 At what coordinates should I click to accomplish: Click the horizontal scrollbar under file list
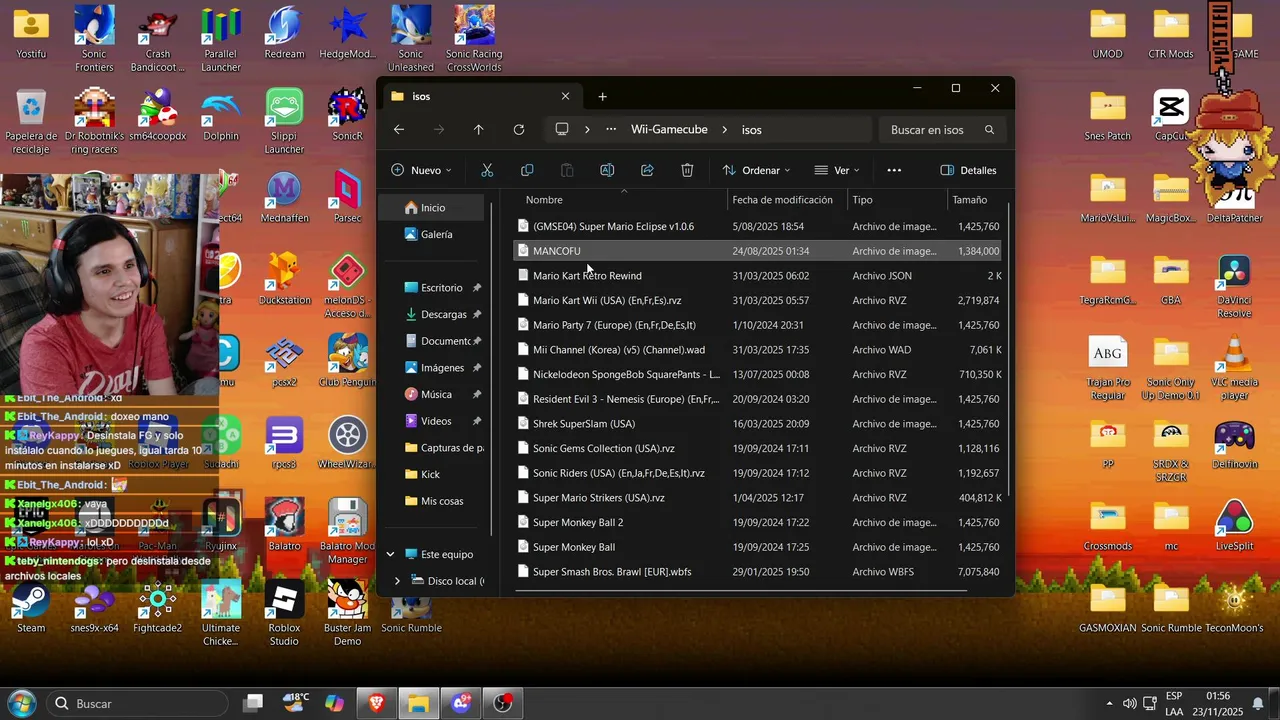click(740, 591)
